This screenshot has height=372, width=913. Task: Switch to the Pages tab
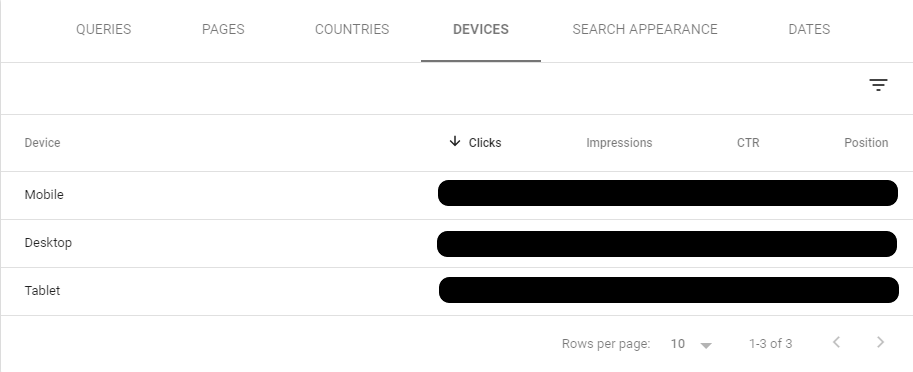pyautogui.click(x=223, y=30)
